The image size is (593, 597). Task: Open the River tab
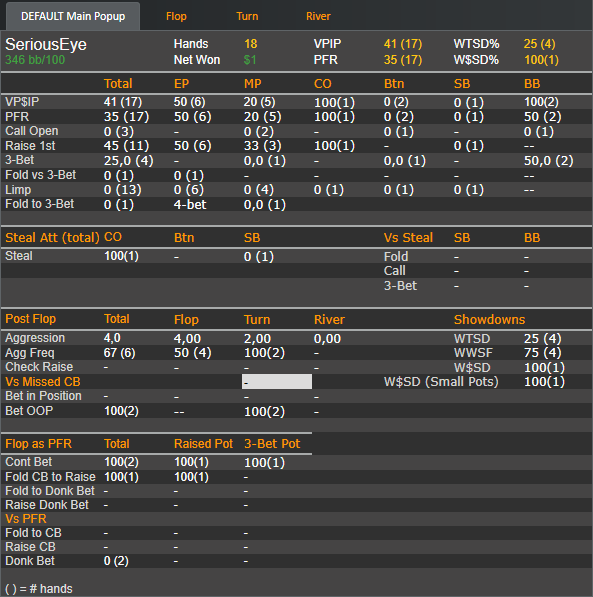point(318,16)
